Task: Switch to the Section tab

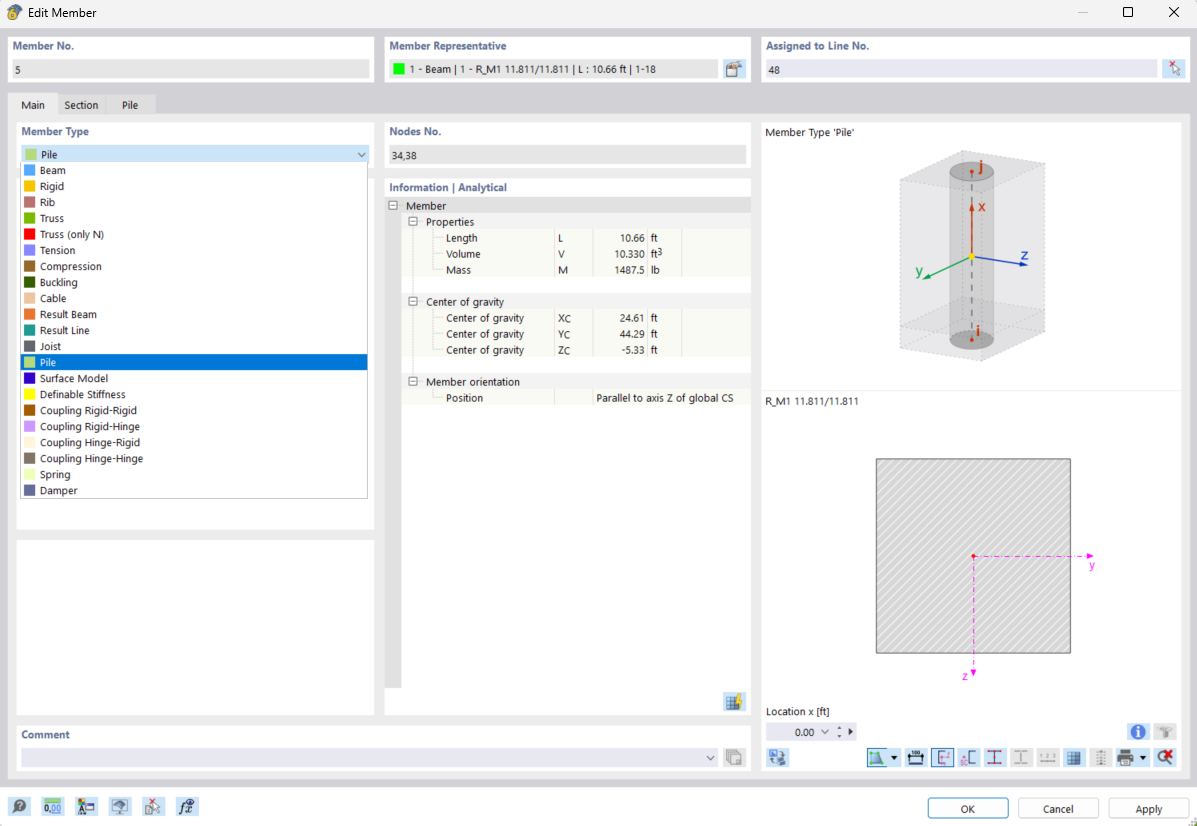Action: (x=81, y=104)
